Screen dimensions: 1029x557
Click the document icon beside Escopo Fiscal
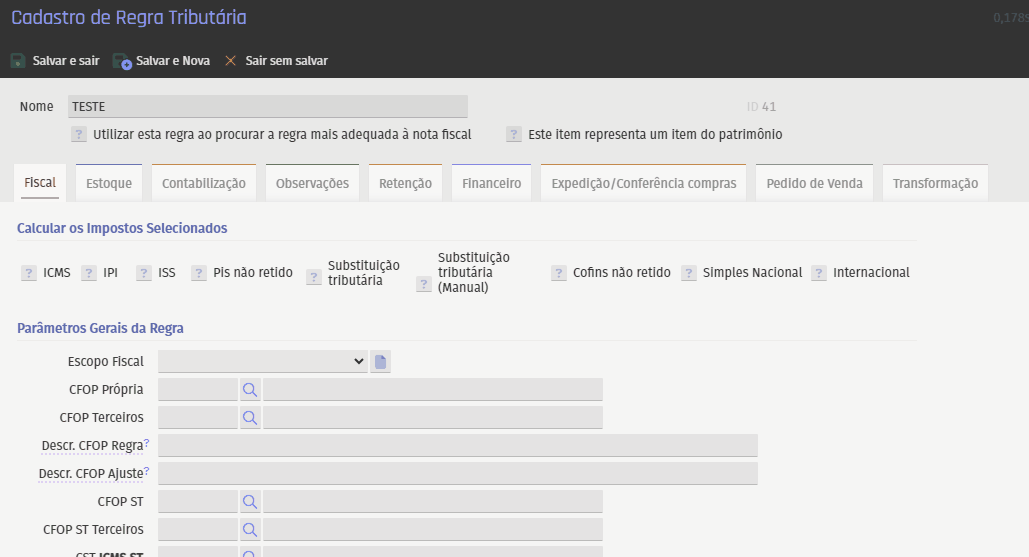pyautogui.click(x=380, y=362)
